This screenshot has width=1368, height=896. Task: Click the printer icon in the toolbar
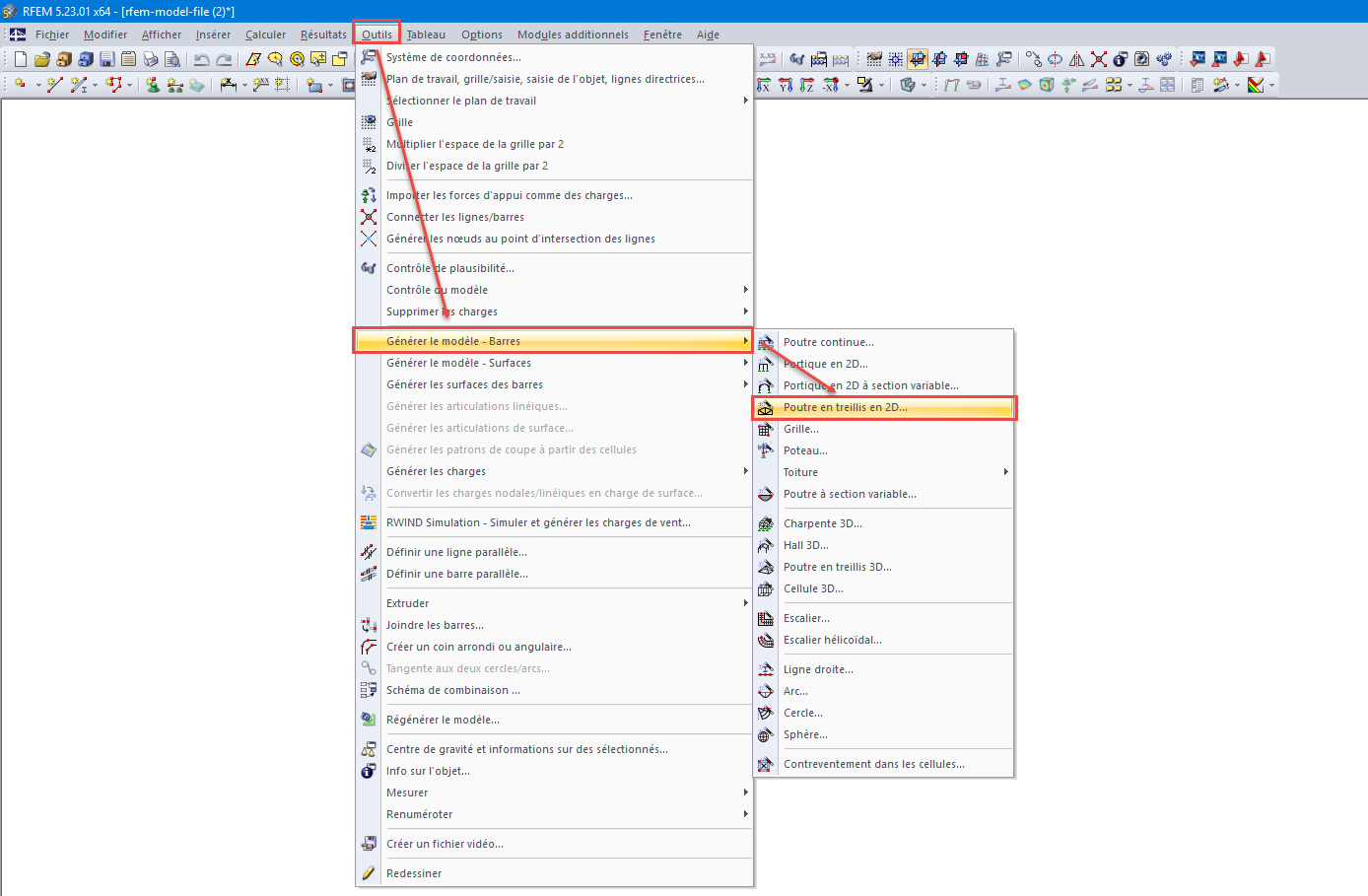(151, 59)
